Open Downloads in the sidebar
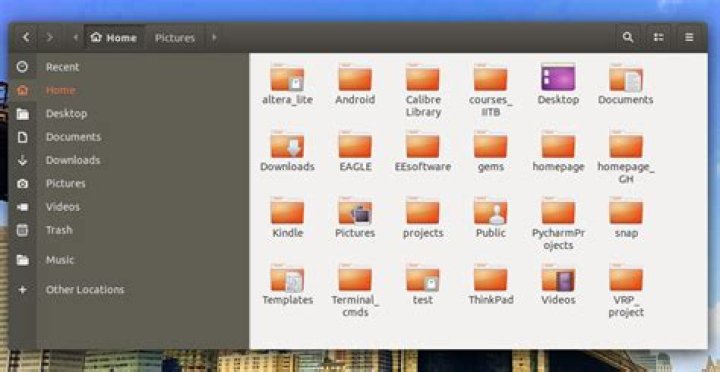The width and height of the screenshot is (720, 372). (129, 160)
